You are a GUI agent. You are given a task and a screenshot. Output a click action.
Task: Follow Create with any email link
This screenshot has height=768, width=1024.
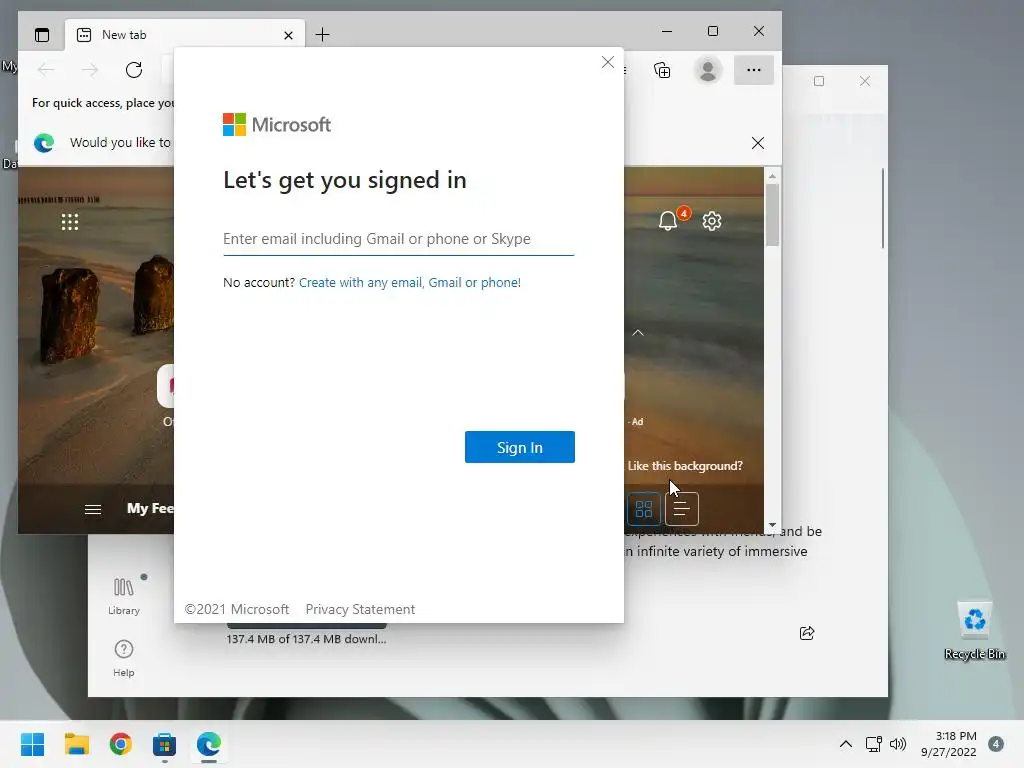(409, 283)
